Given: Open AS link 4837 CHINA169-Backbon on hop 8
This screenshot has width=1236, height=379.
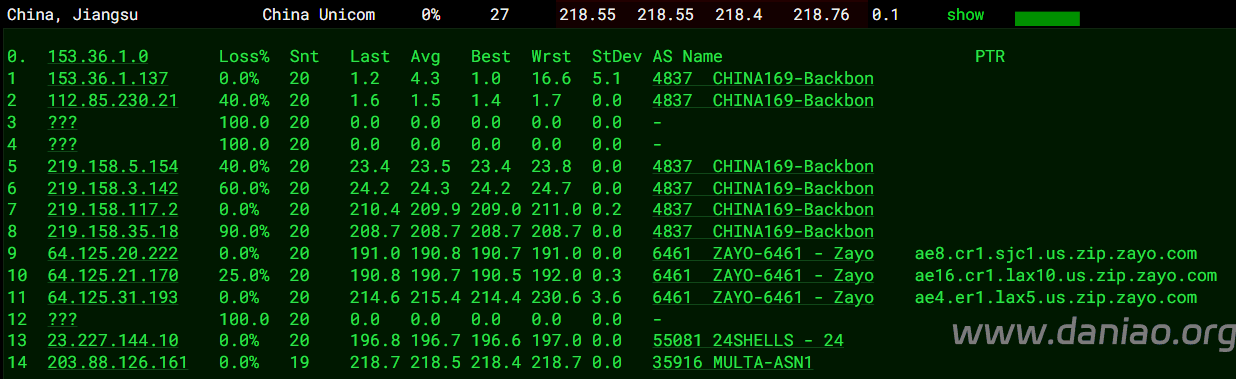Looking at the screenshot, I should pyautogui.click(x=763, y=232).
